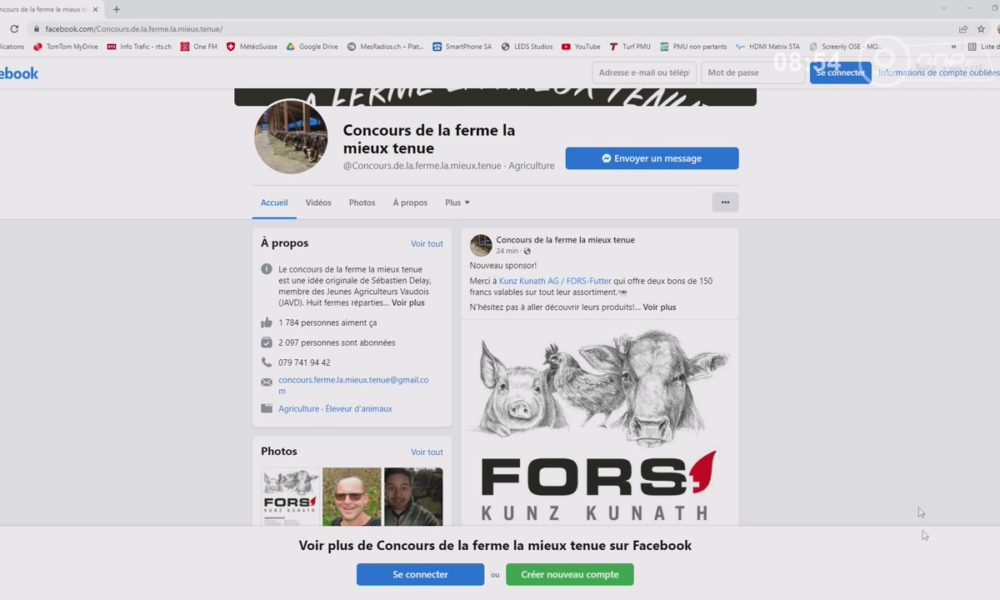The image size is (1000, 600).
Task: Click the thumbs-up likes icon
Action: (267, 323)
